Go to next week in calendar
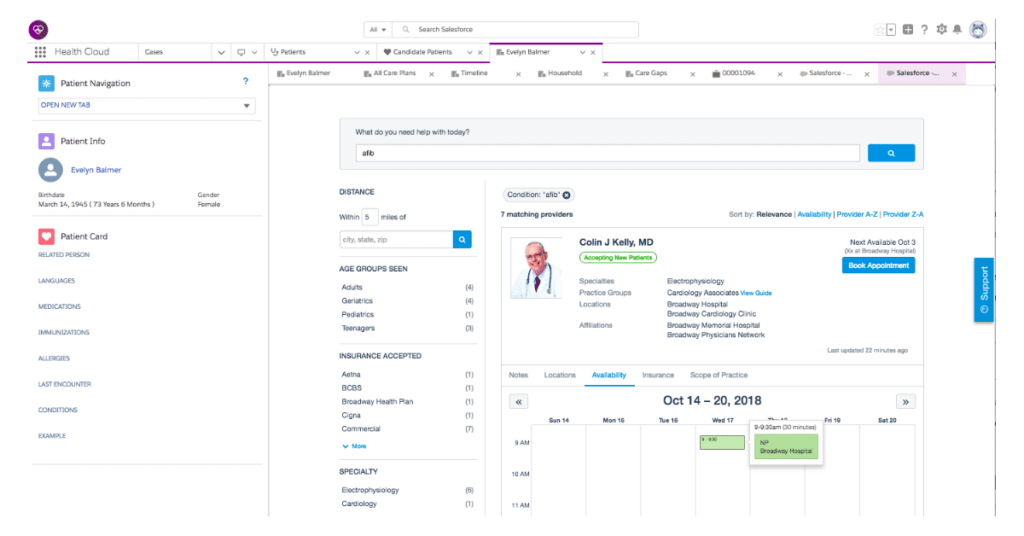 tap(905, 401)
